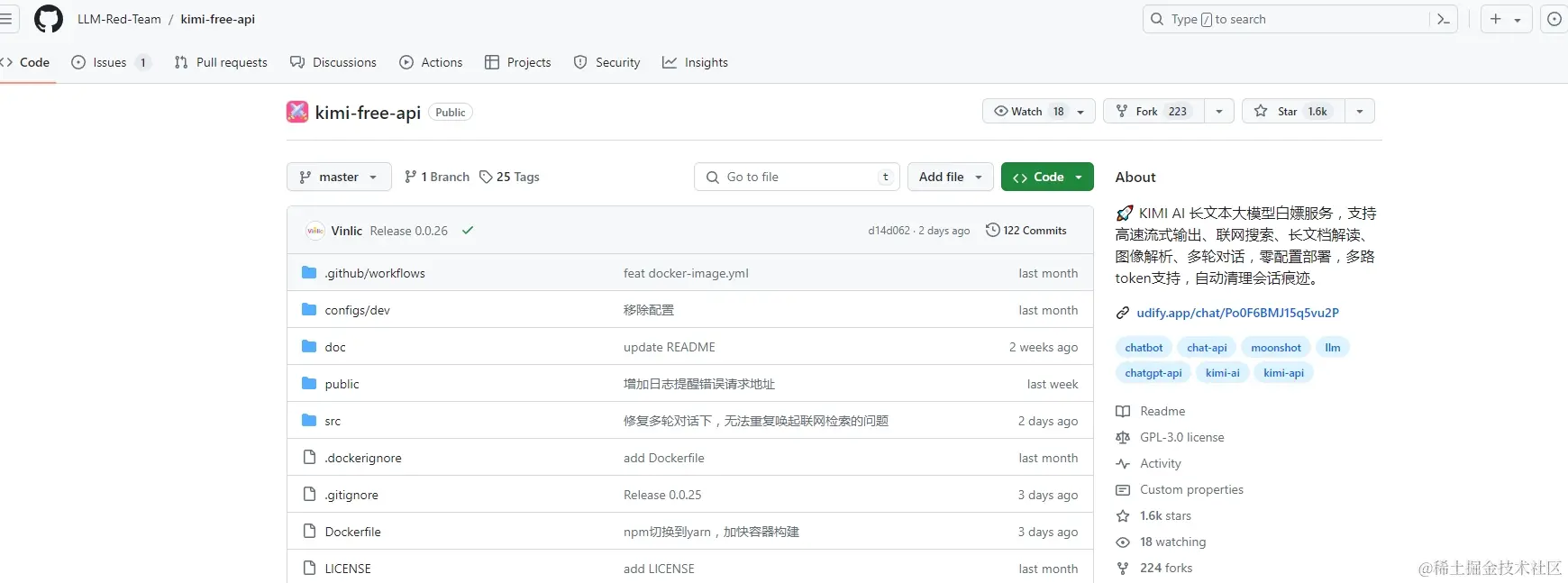This screenshot has height=583, width=1568.
Task: Switch to the Projects tab
Action: click(x=517, y=62)
